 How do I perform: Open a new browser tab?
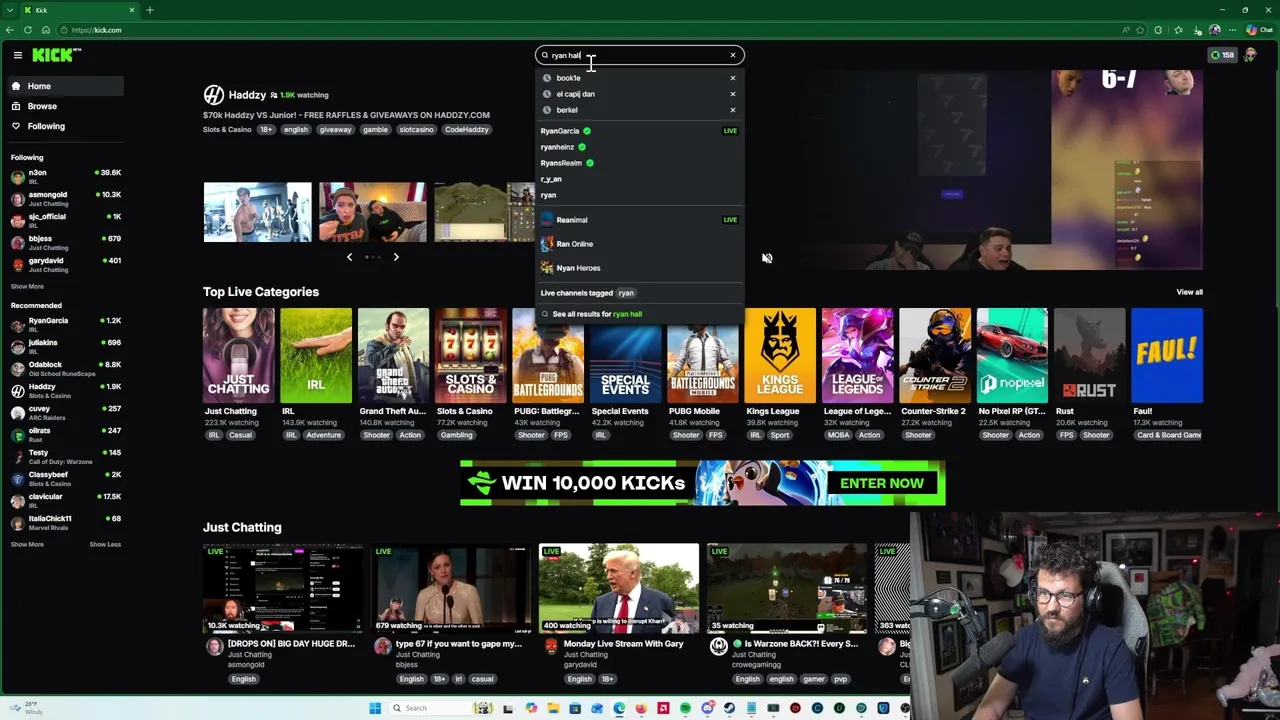click(149, 10)
